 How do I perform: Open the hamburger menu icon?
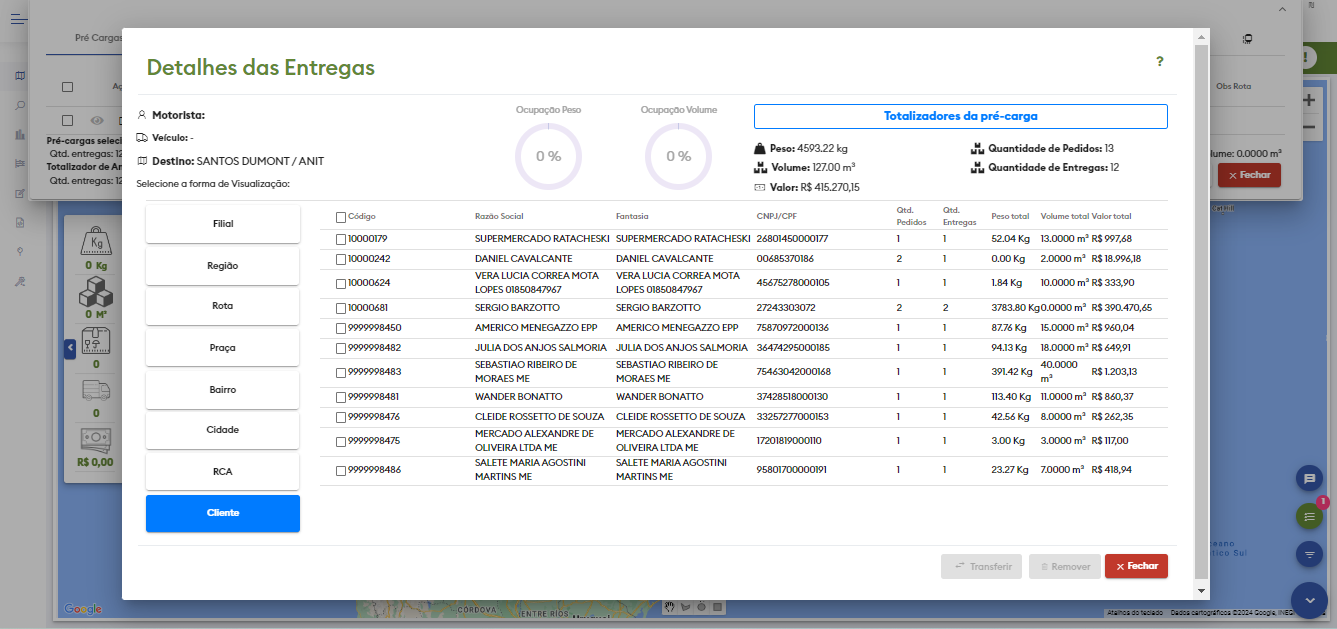point(19,17)
